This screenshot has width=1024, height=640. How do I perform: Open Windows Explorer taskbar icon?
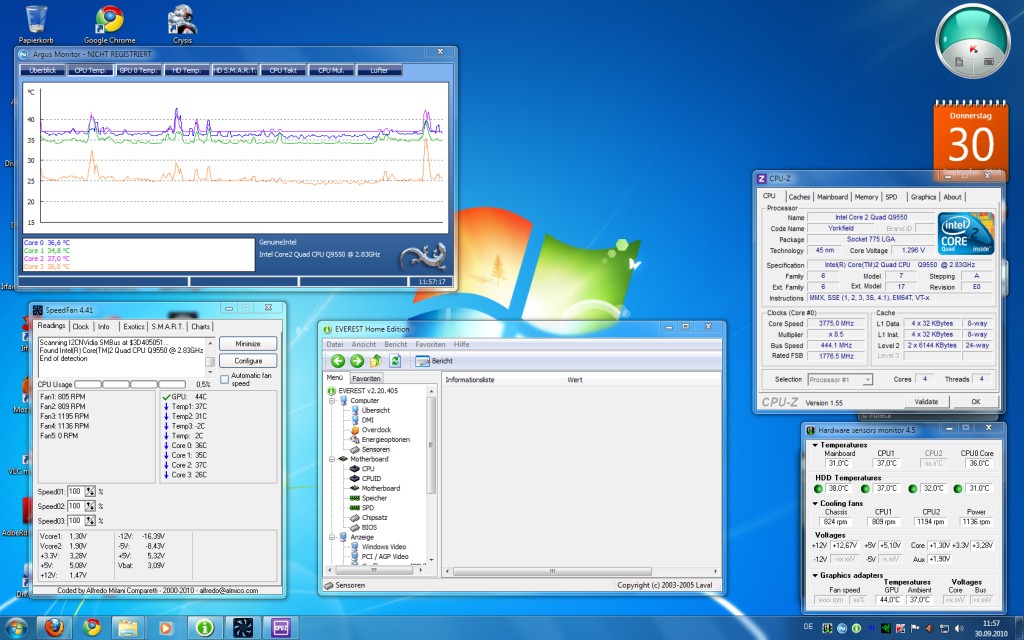[x=128, y=628]
